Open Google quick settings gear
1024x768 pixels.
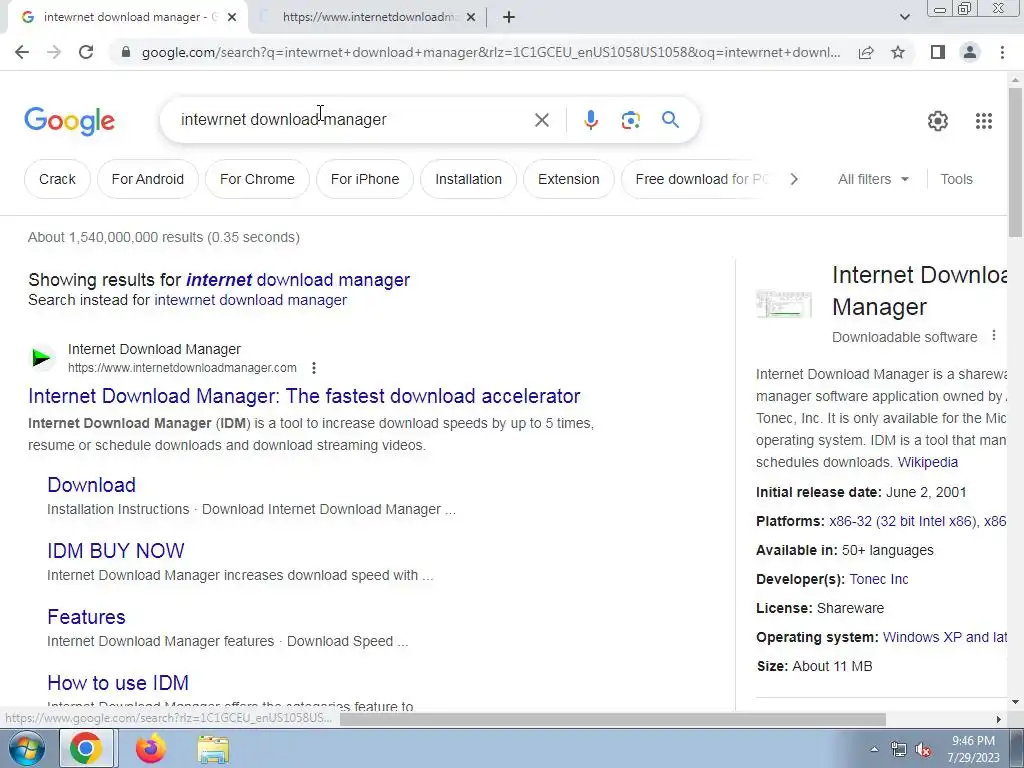coord(938,121)
